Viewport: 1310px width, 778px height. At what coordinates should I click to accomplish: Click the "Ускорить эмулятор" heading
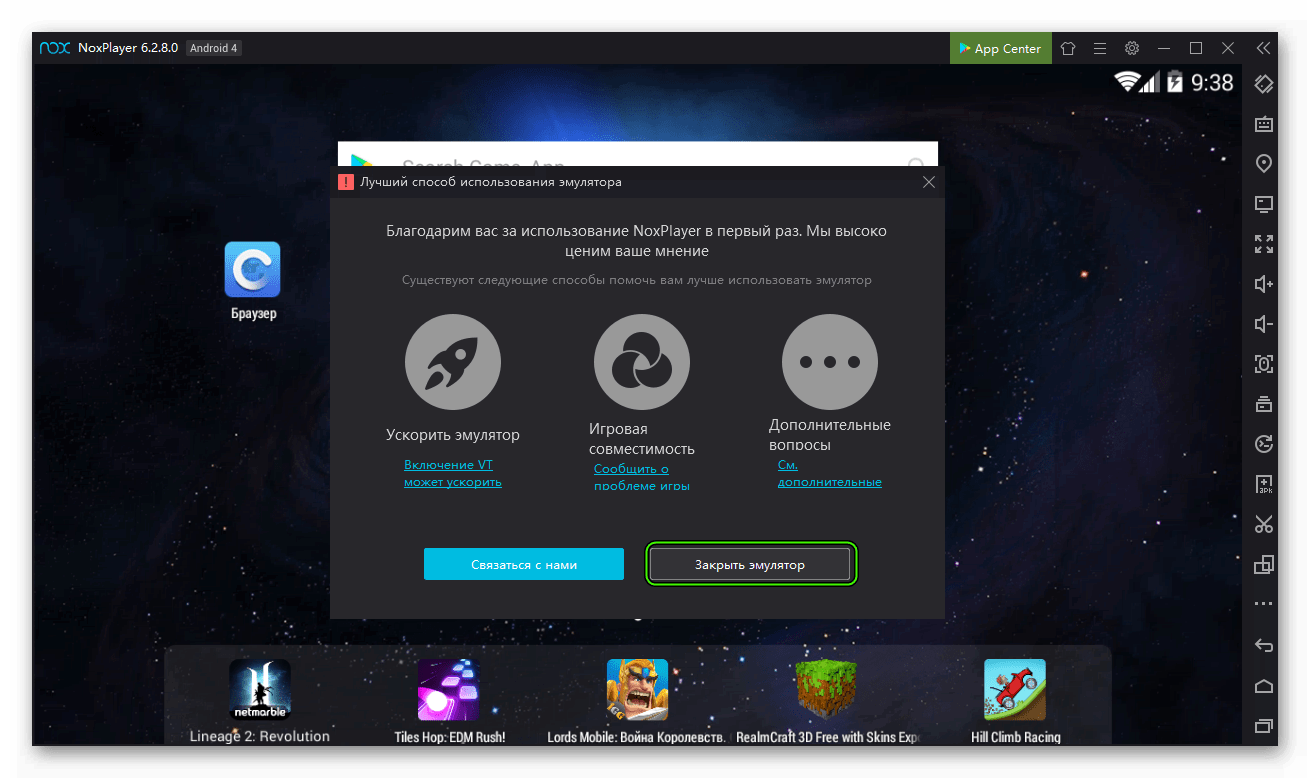pos(453,435)
